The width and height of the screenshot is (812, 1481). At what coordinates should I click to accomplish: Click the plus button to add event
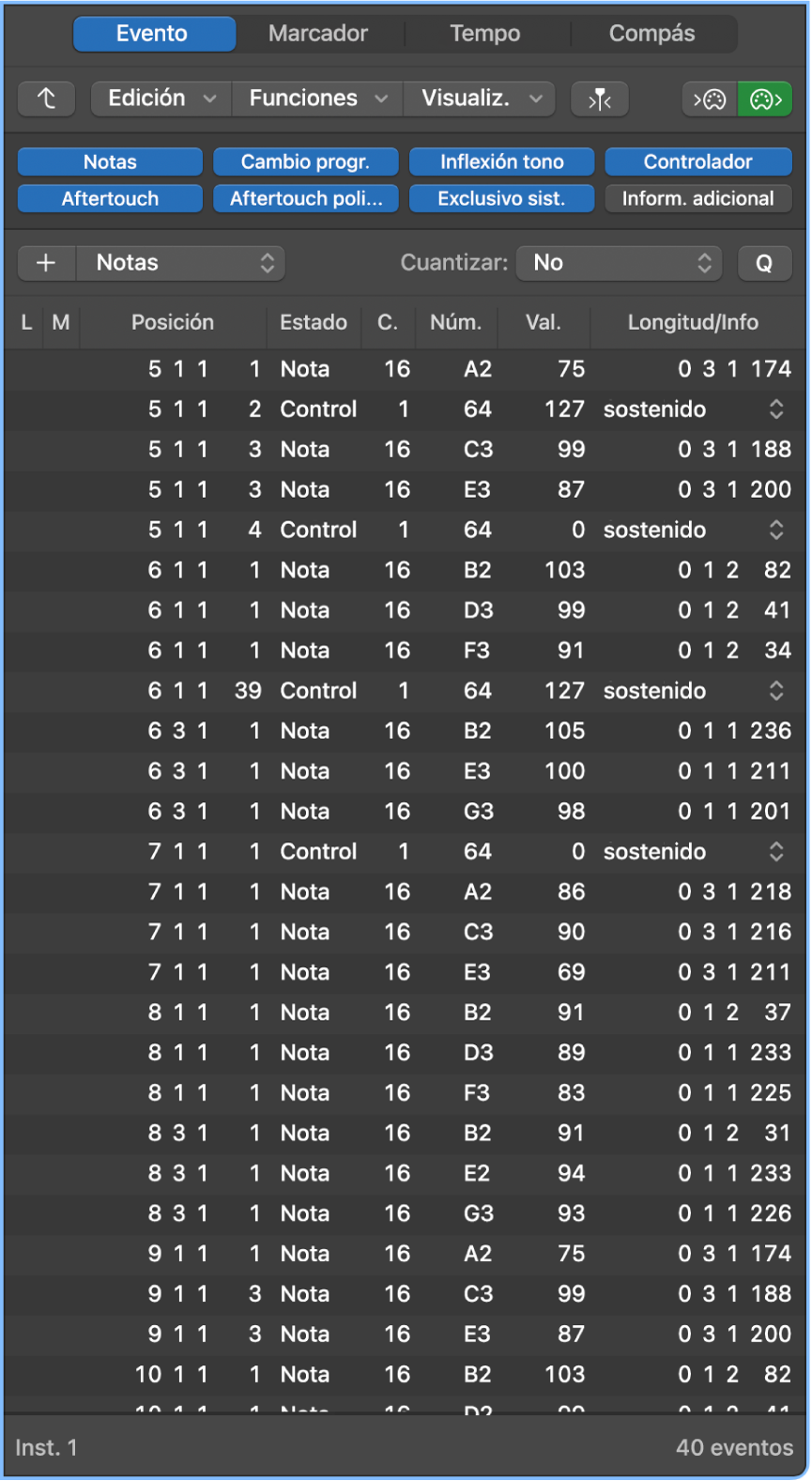46,263
